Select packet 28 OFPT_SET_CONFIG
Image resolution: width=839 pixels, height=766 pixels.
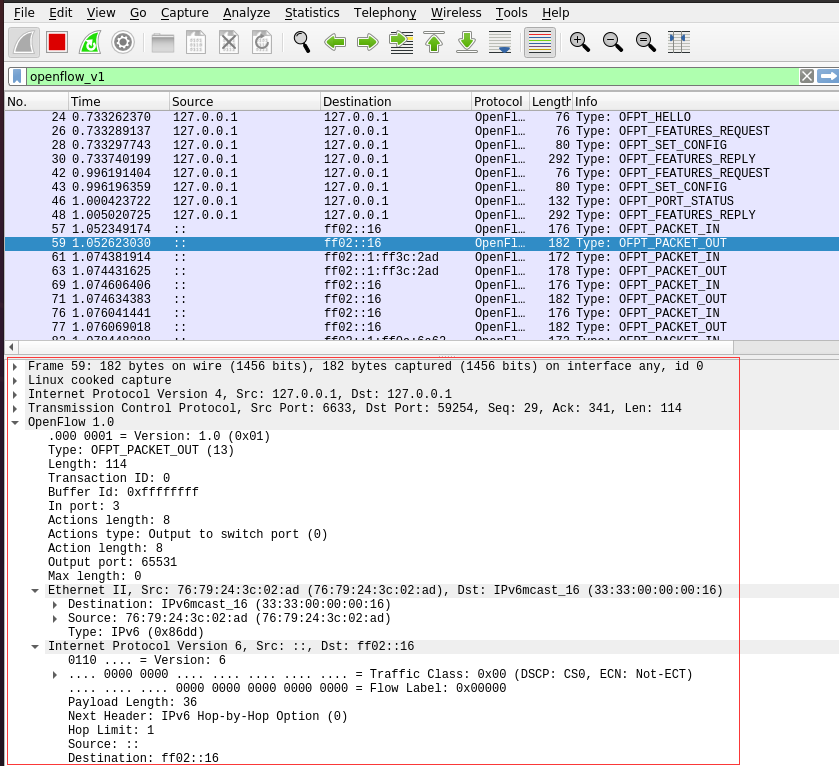pyautogui.click(x=422, y=145)
